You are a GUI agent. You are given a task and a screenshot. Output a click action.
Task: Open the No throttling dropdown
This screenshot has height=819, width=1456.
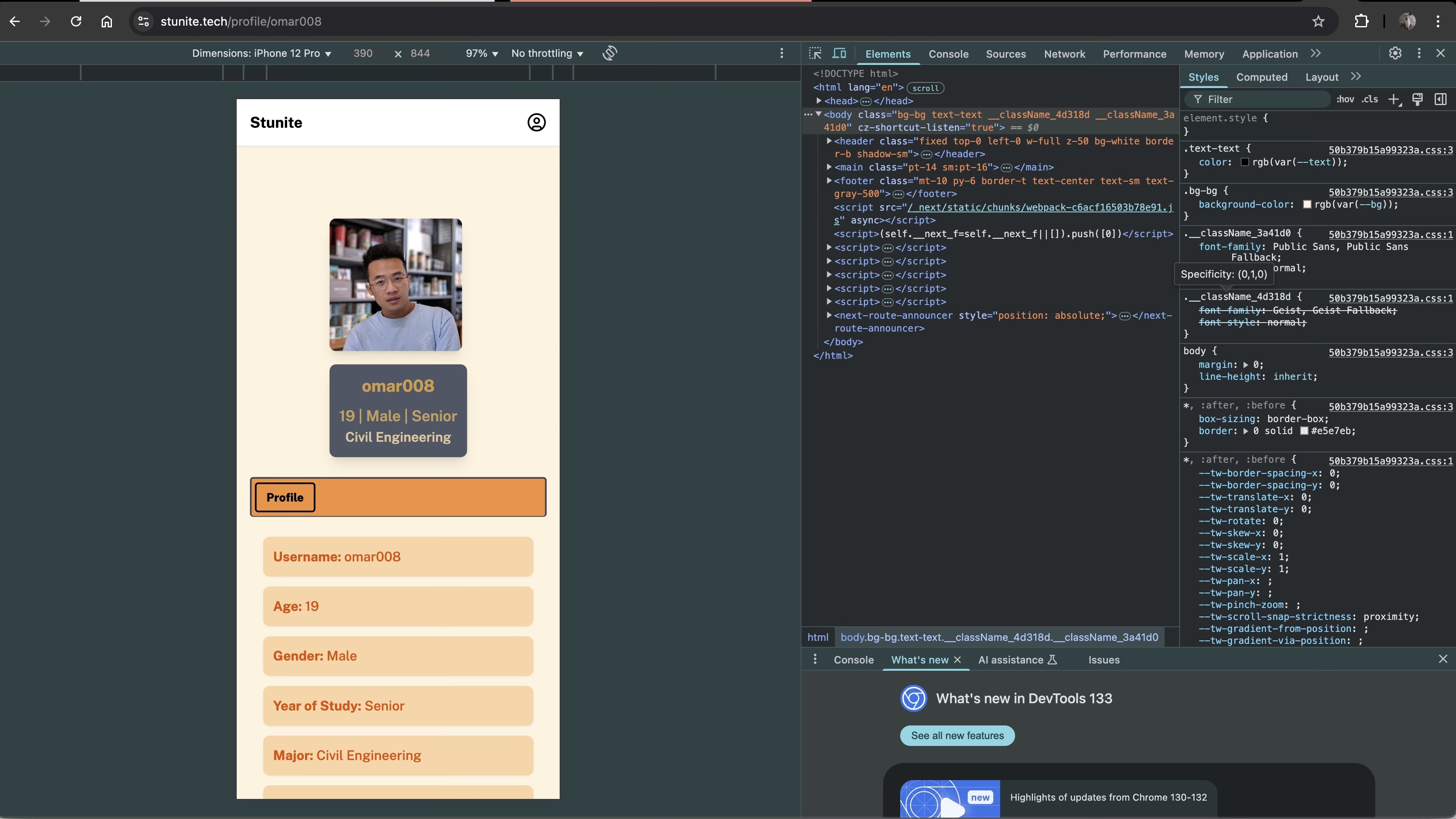pos(546,53)
